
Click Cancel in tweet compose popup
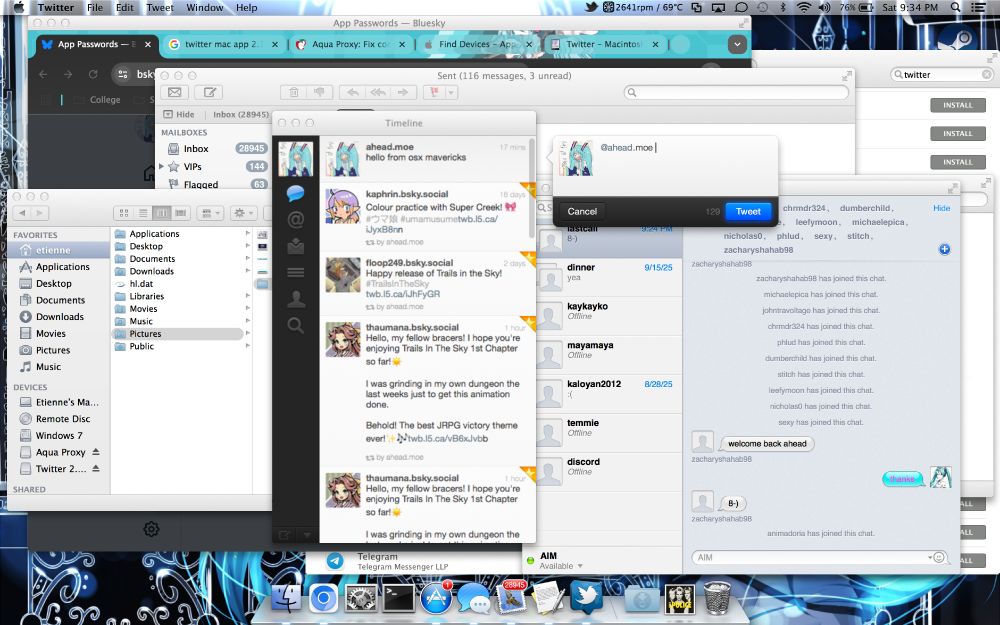point(582,211)
